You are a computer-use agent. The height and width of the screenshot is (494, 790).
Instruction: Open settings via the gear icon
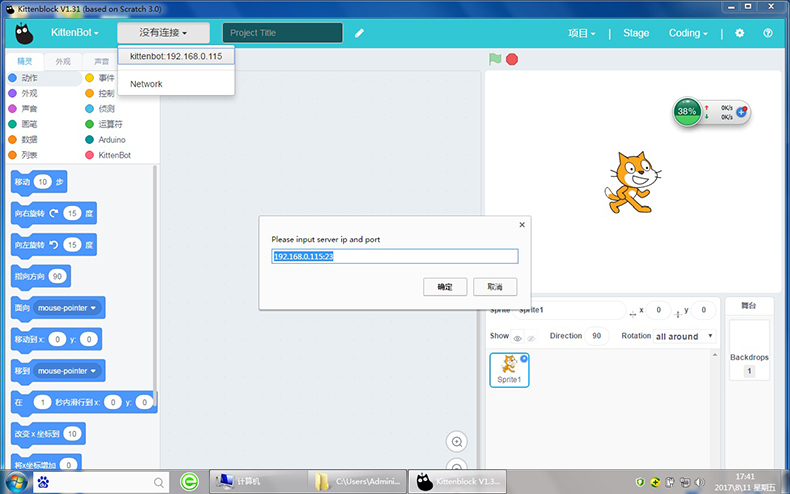pyautogui.click(x=740, y=33)
